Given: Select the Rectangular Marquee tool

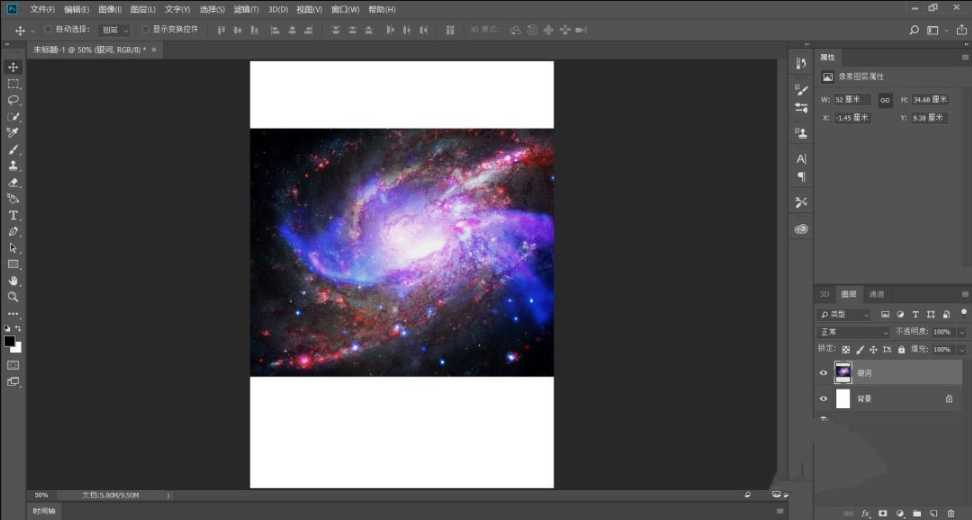Looking at the screenshot, I should (14, 84).
